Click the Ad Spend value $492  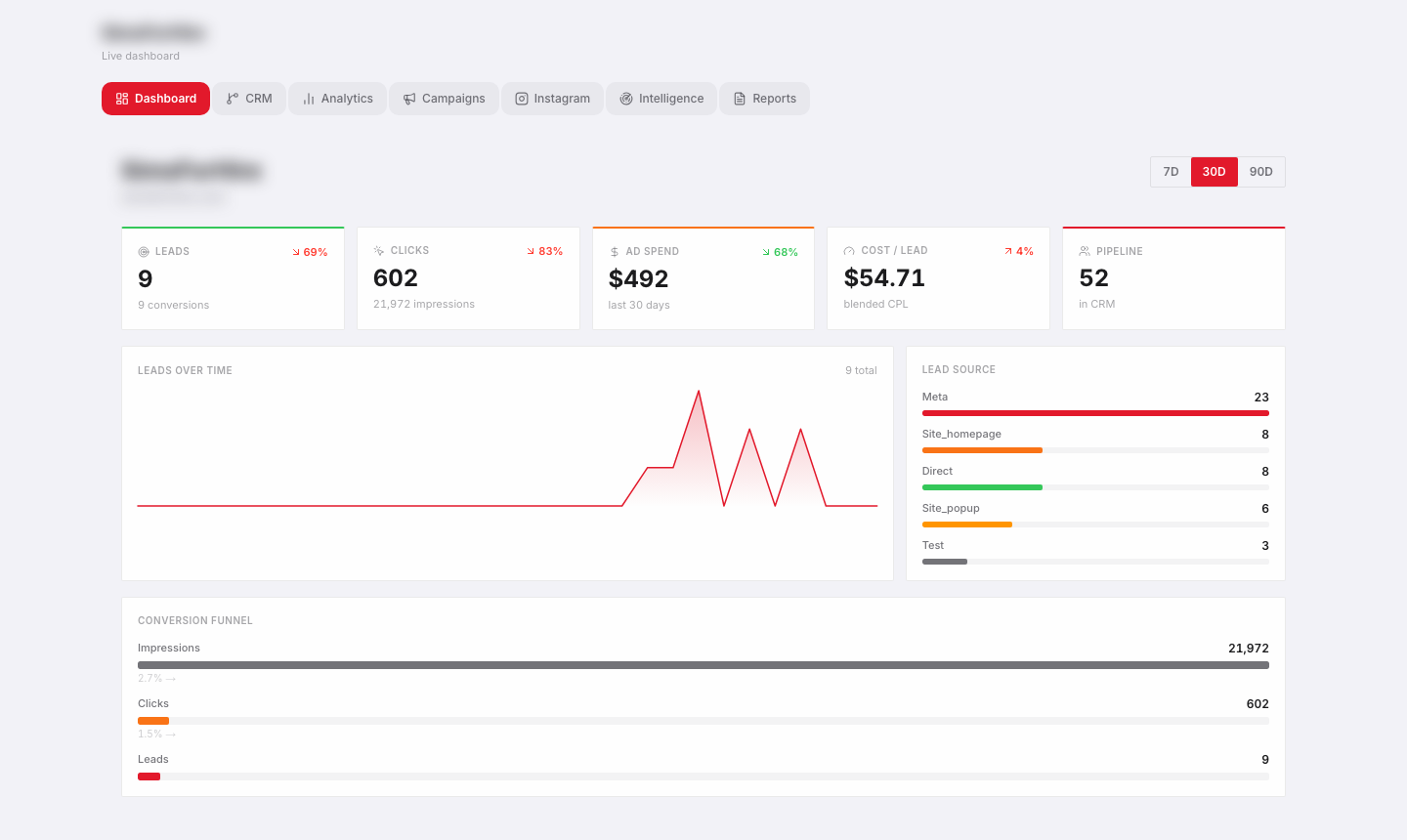tap(639, 279)
